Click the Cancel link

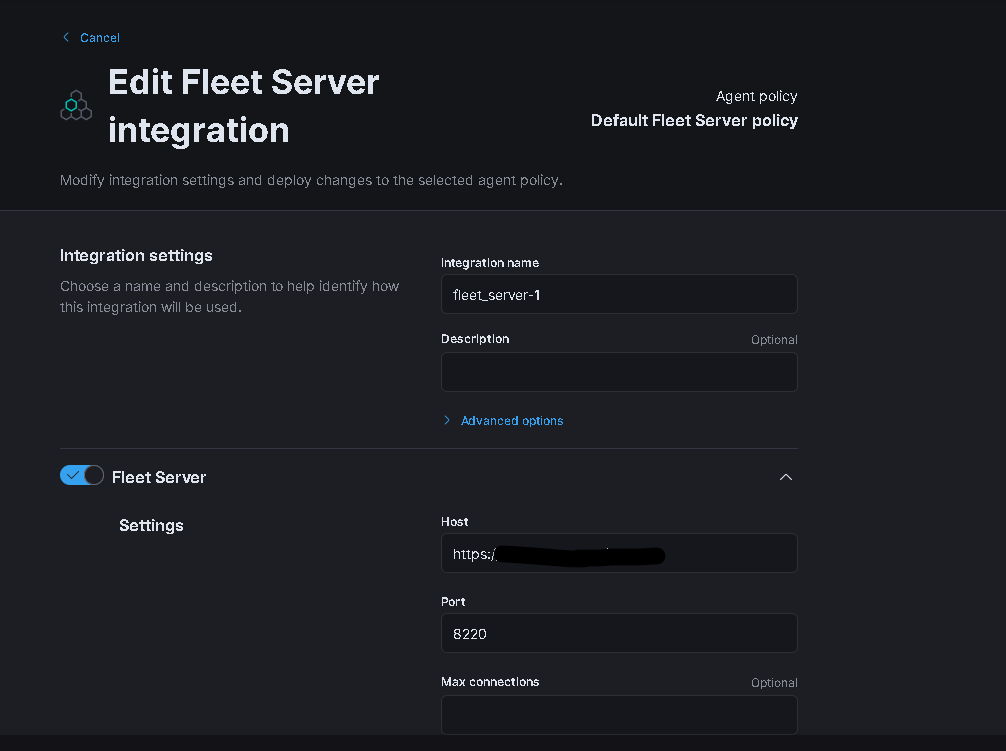point(100,38)
